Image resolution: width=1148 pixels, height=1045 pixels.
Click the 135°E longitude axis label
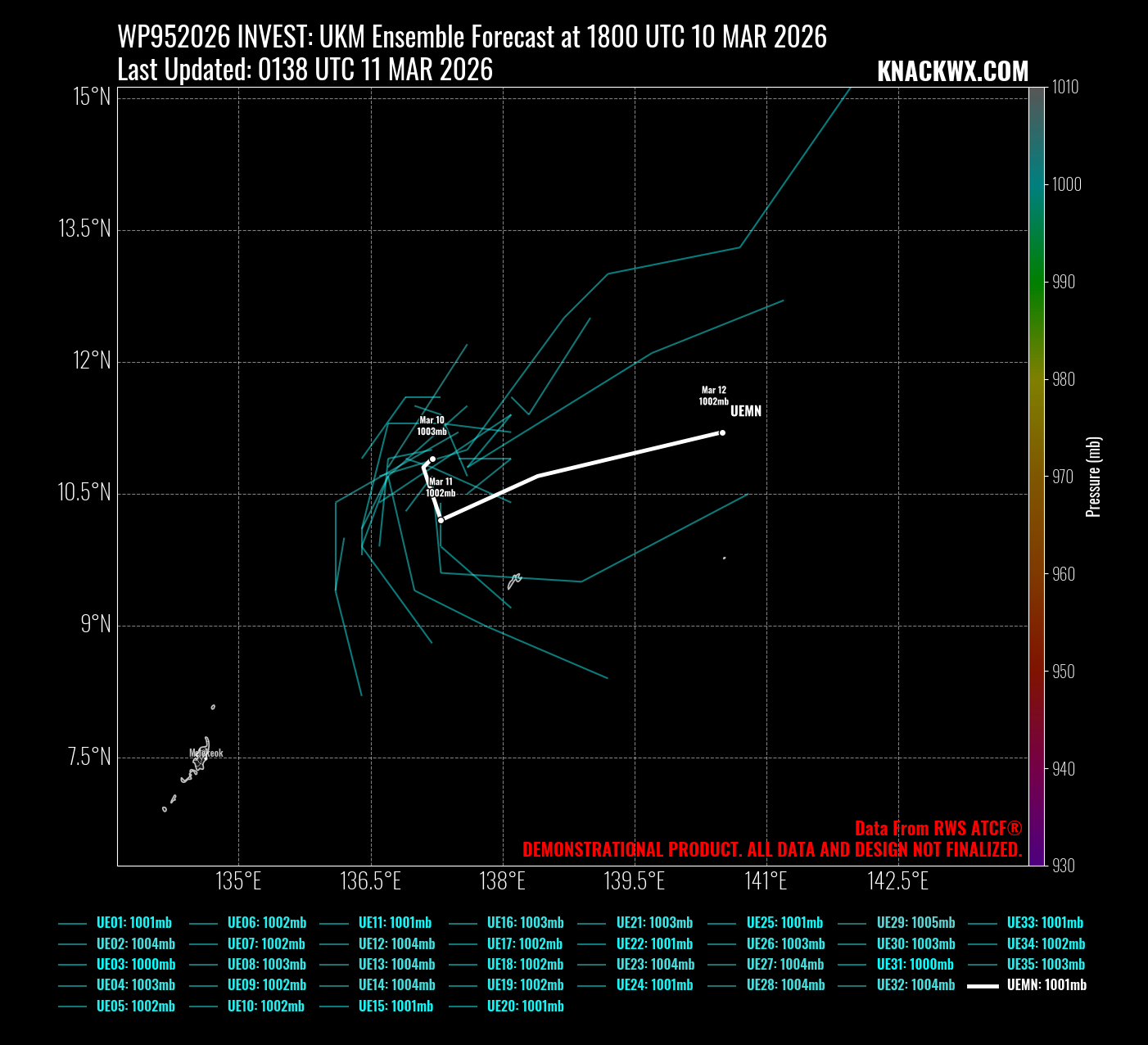tap(239, 881)
